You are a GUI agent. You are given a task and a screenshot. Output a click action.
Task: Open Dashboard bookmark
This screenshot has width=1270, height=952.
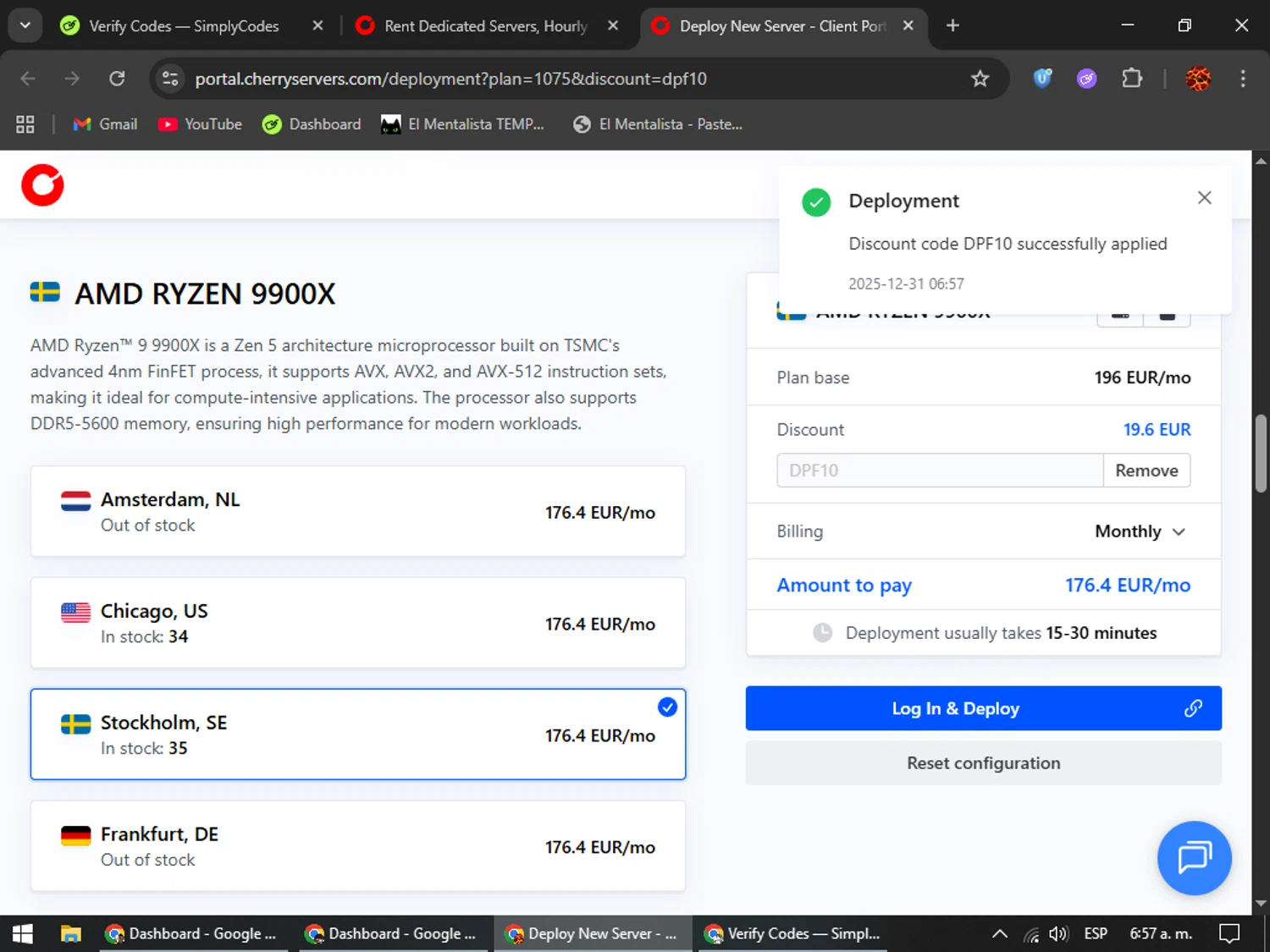[x=312, y=124]
